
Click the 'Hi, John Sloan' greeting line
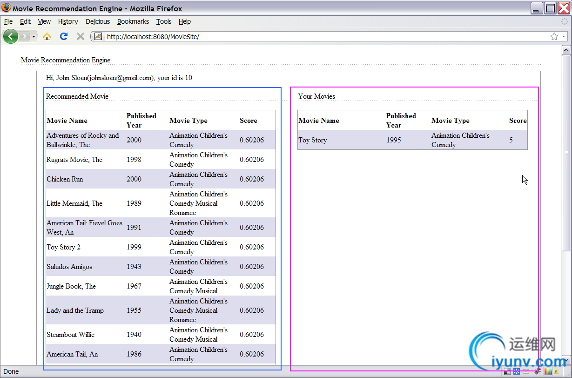pyautogui.click(x=119, y=78)
